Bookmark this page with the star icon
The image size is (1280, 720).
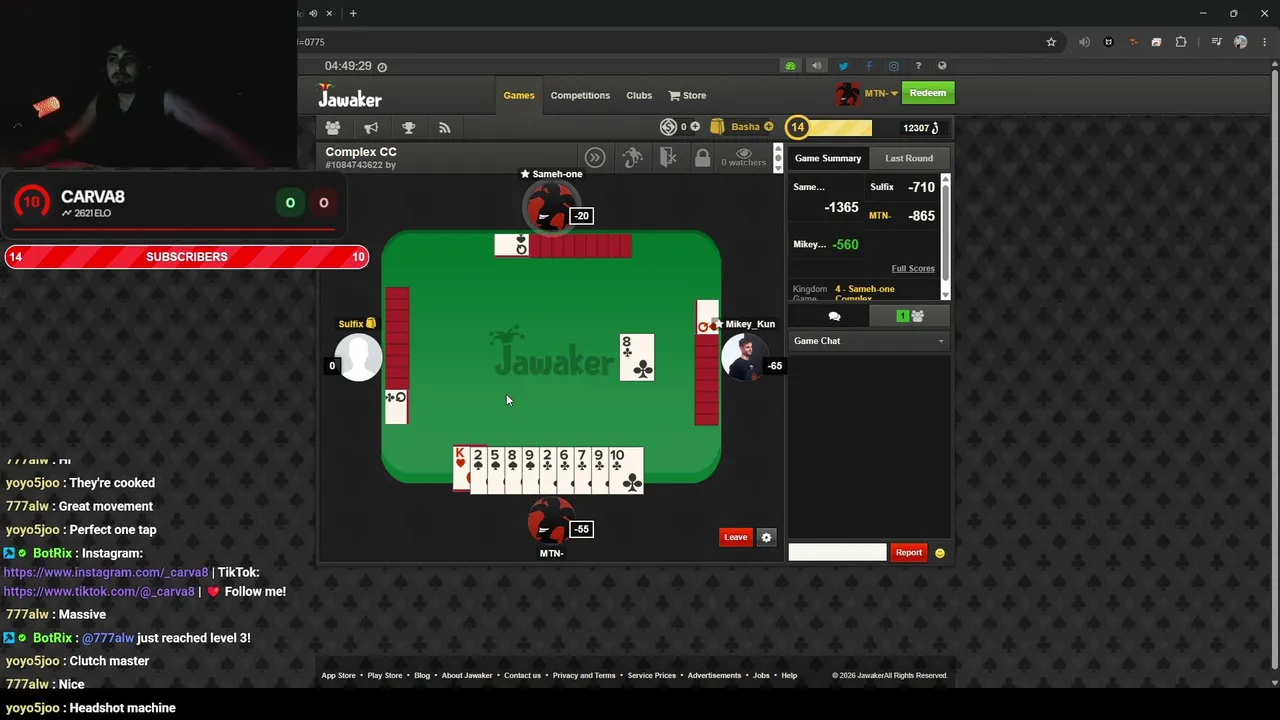pyautogui.click(x=1051, y=42)
